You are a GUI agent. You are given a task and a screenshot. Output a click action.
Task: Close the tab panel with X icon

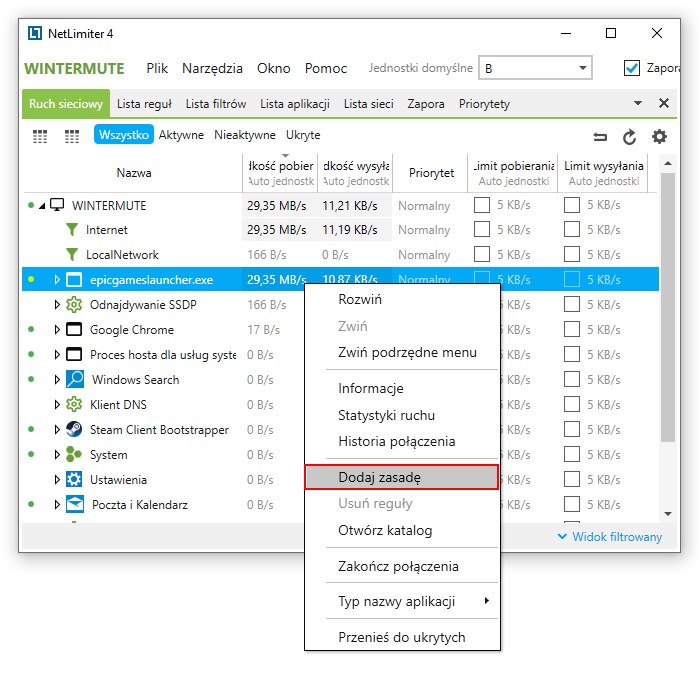pos(664,103)
